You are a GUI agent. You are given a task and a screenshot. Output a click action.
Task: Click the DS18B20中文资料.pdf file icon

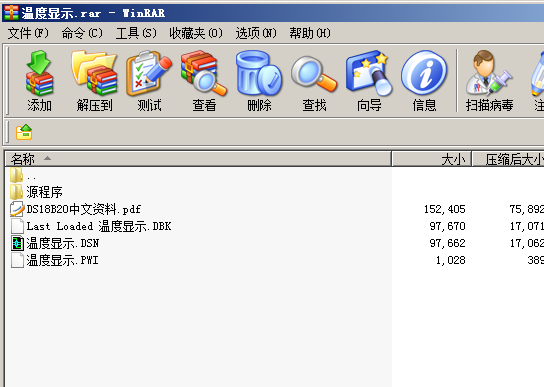pos(17,209)
